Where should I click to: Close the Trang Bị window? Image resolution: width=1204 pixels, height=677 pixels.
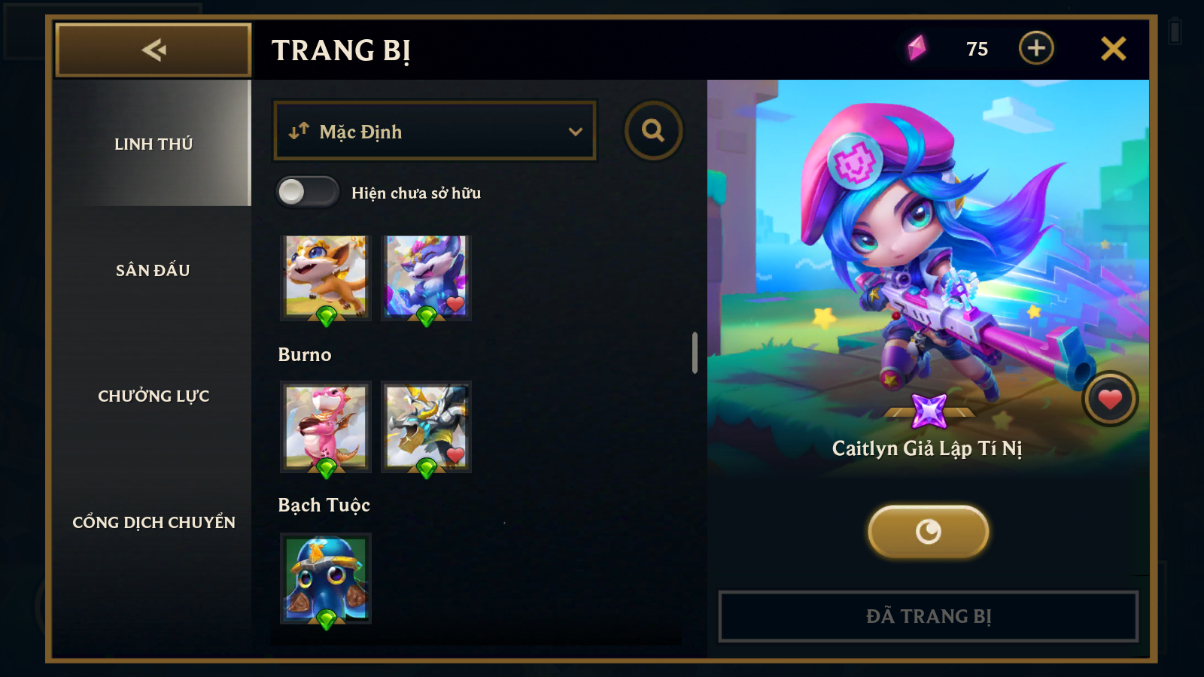coord(1113,48)
